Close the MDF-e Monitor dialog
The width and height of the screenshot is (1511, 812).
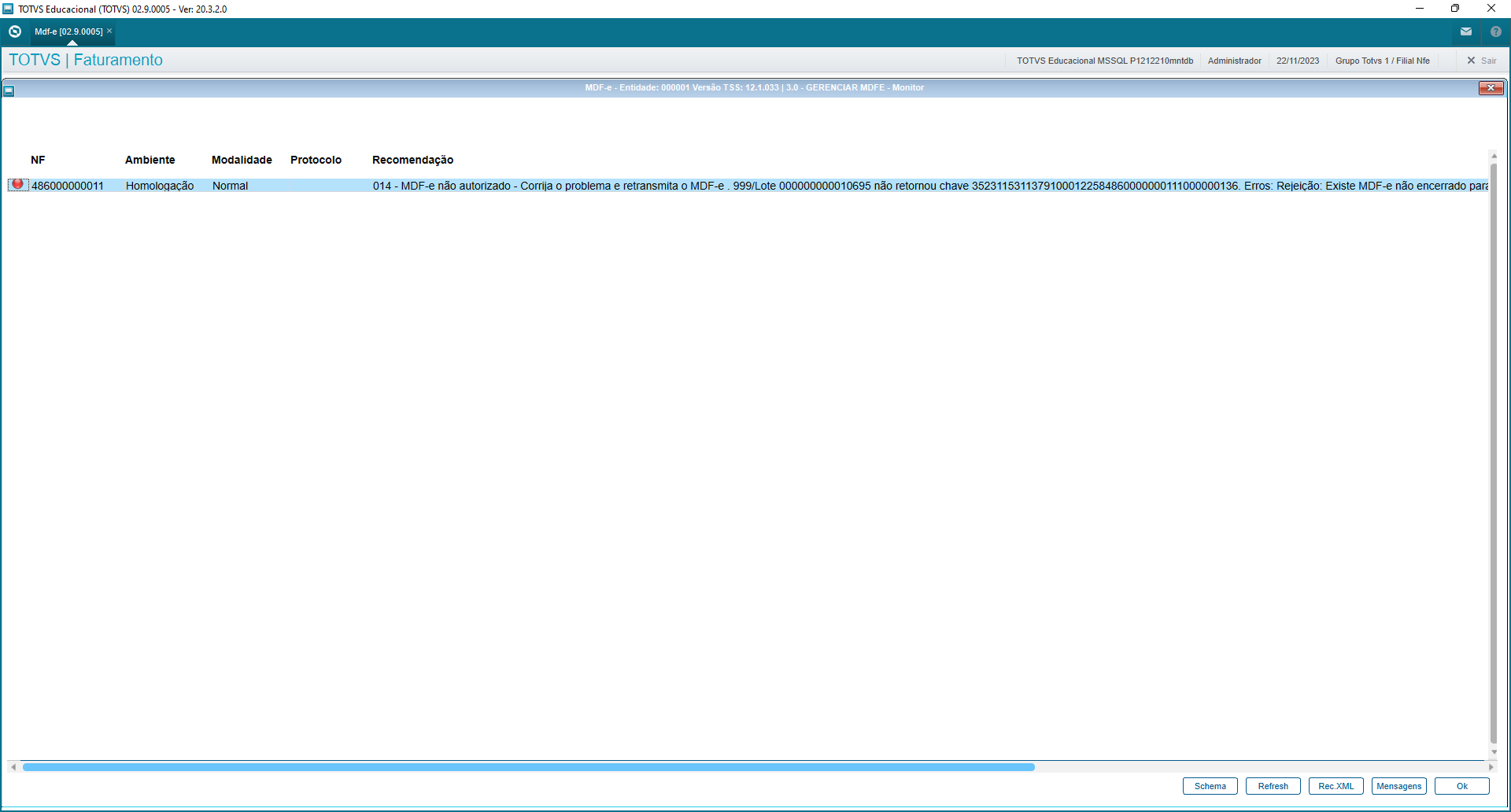(1491, 88)
